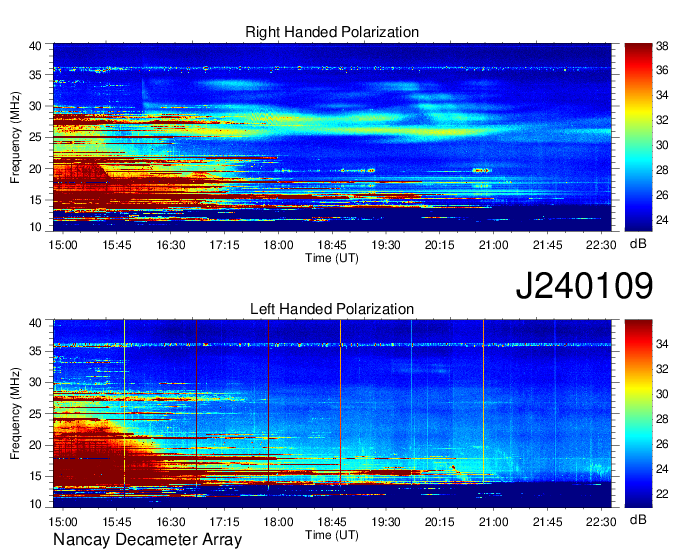Click the "Left Handed Polarization" plot title
Screen dimensions: 680x552
pos(332,309)
